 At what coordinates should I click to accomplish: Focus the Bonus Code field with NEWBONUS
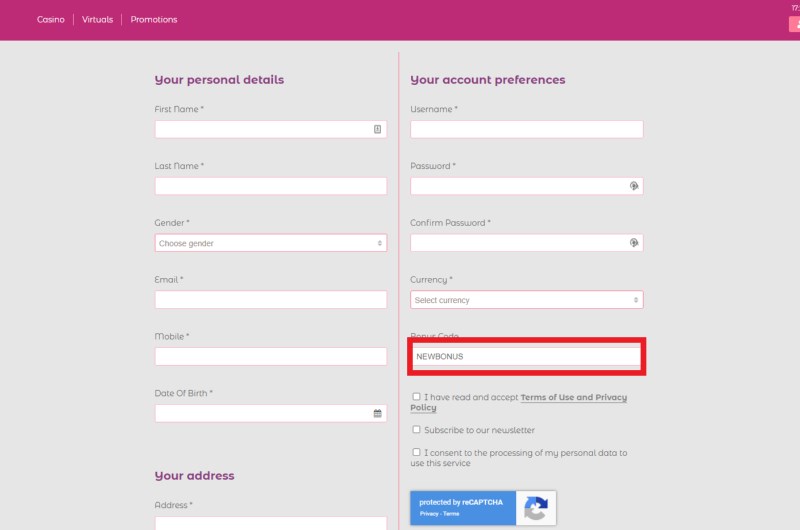click(527, 356)
